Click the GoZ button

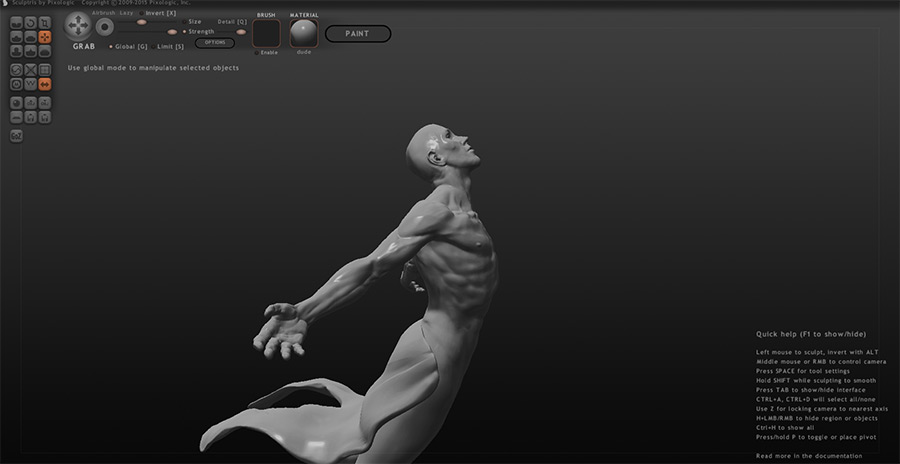(17, 135)
